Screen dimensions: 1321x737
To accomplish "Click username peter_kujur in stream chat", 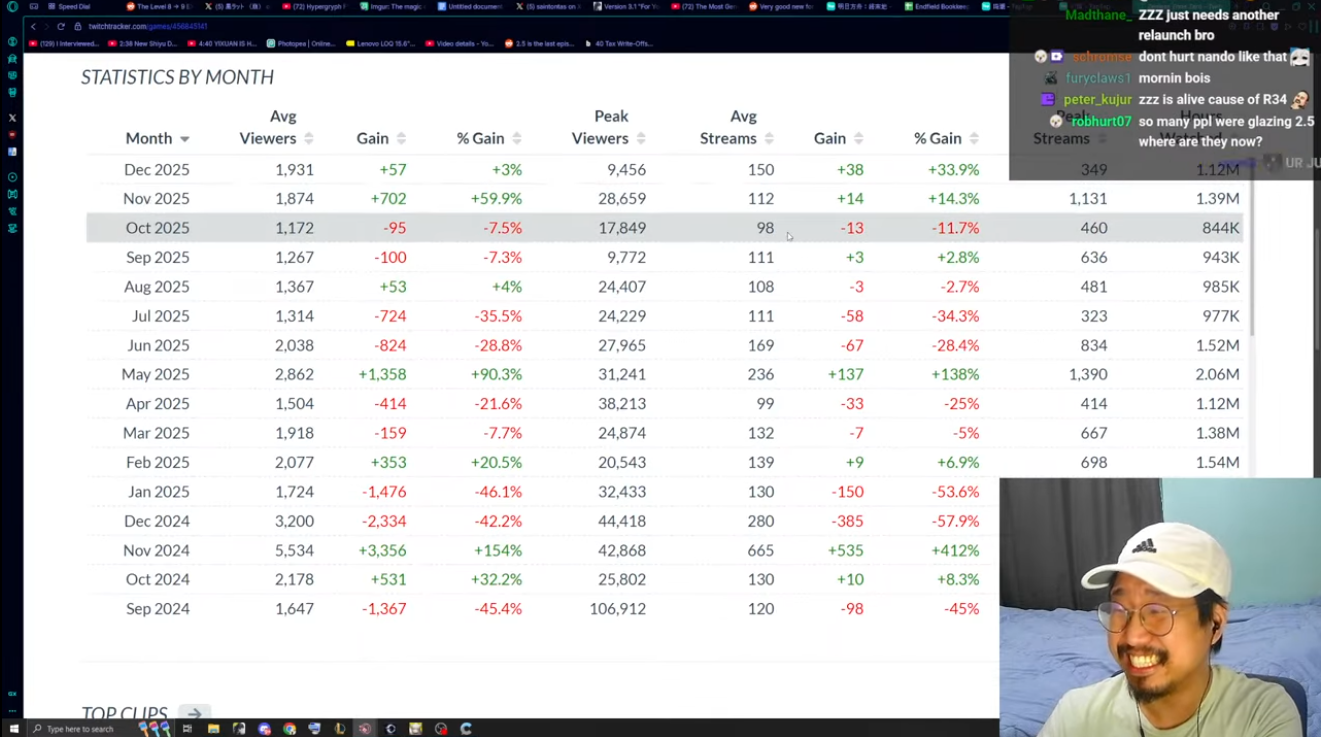I will (1098, 100).
